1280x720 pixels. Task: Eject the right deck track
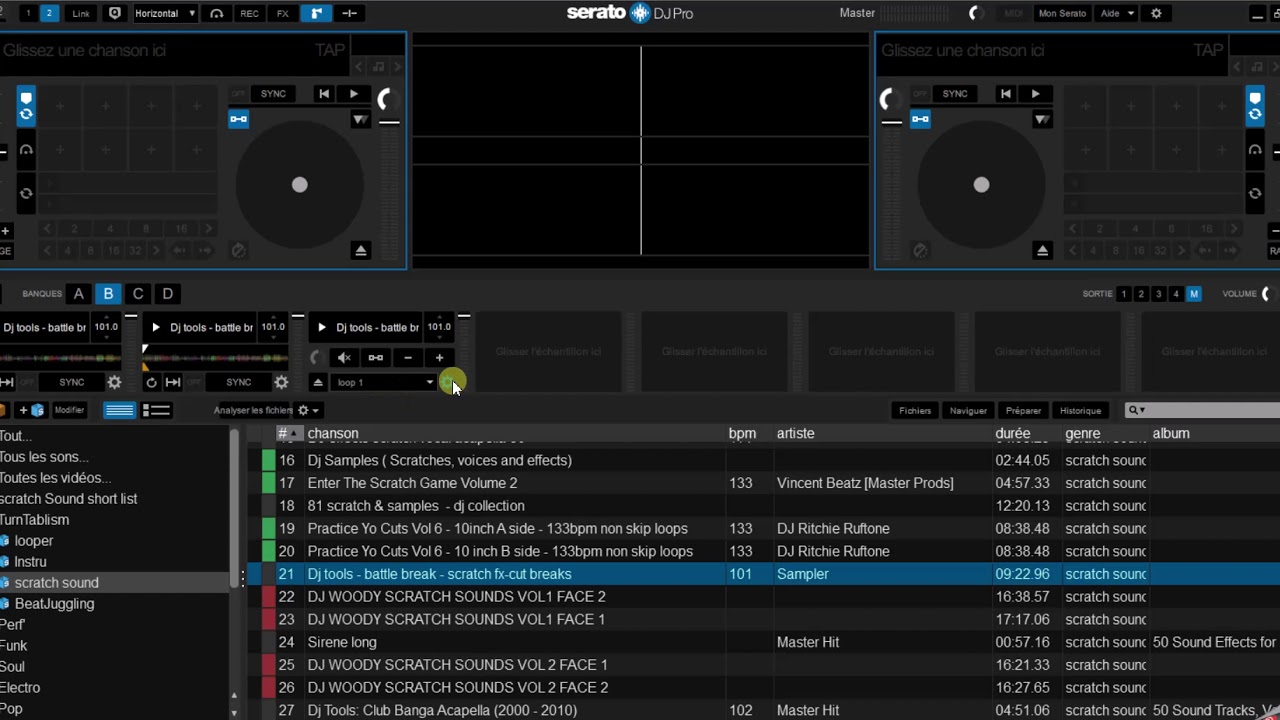tap(1043, 250)
